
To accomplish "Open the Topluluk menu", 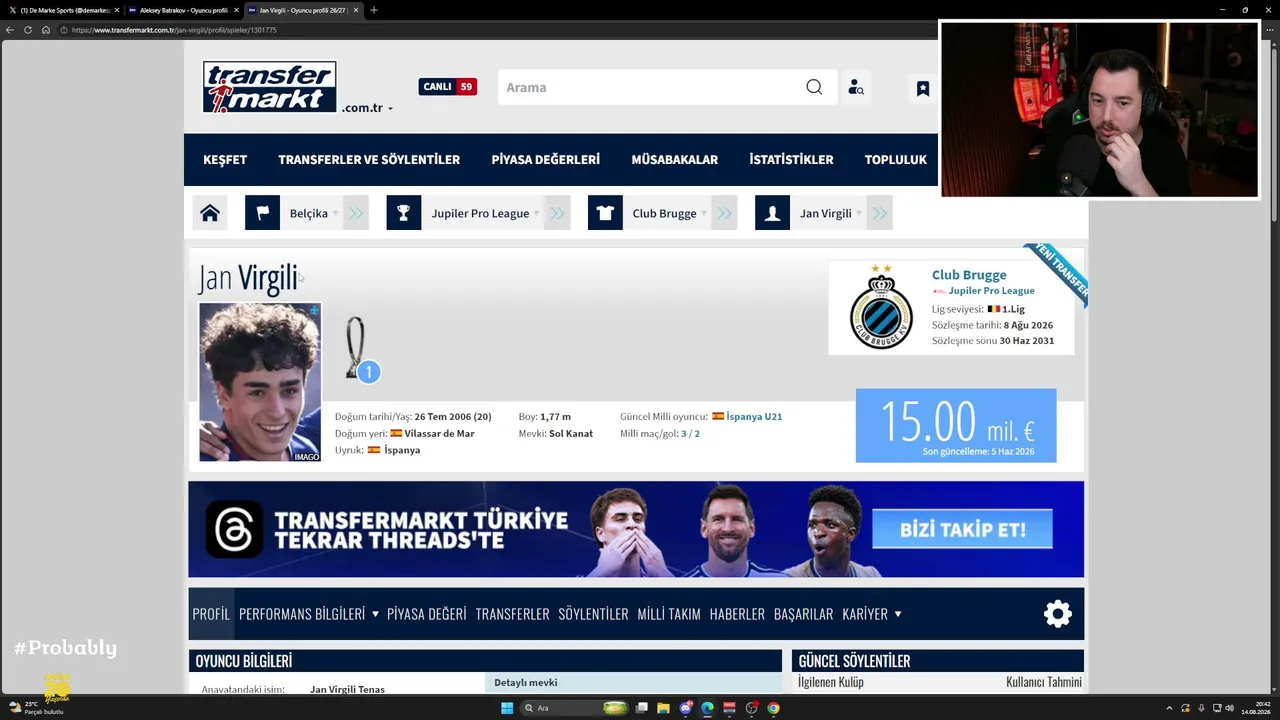I will click(x=896, y=159).
